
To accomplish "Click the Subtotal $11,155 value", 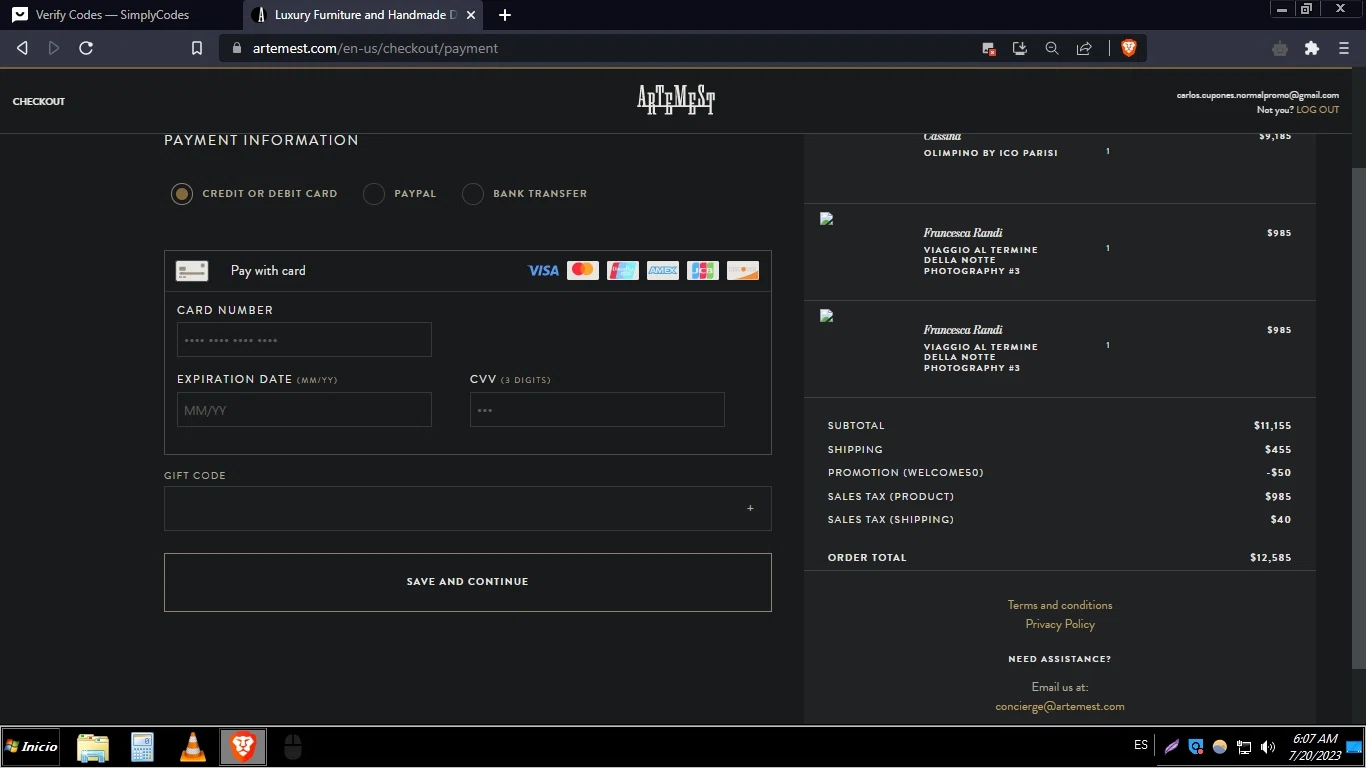I will tap(1272, 426).
